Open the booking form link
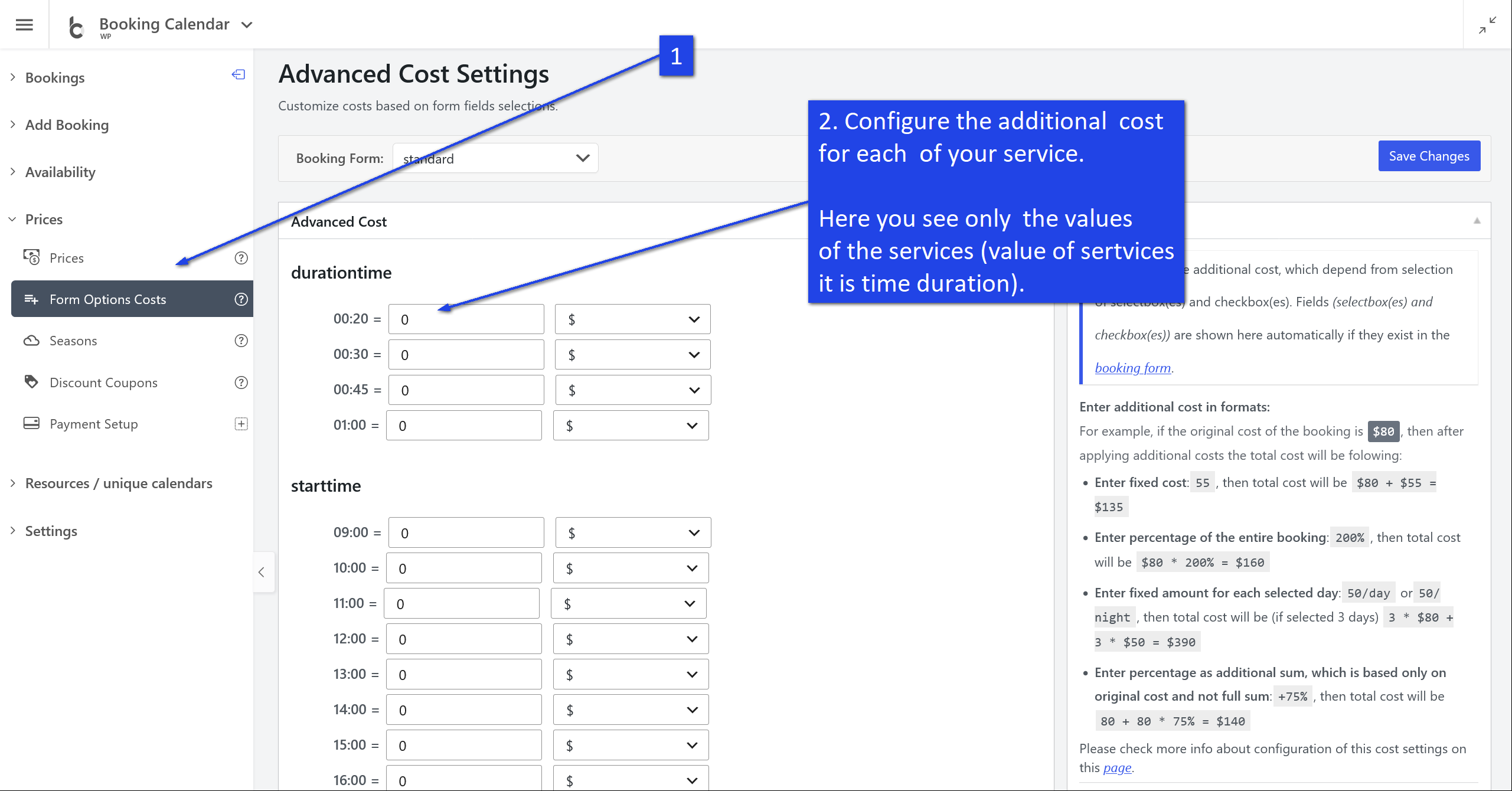The width and height of the screenshot is (1512, 791). 1132,368
